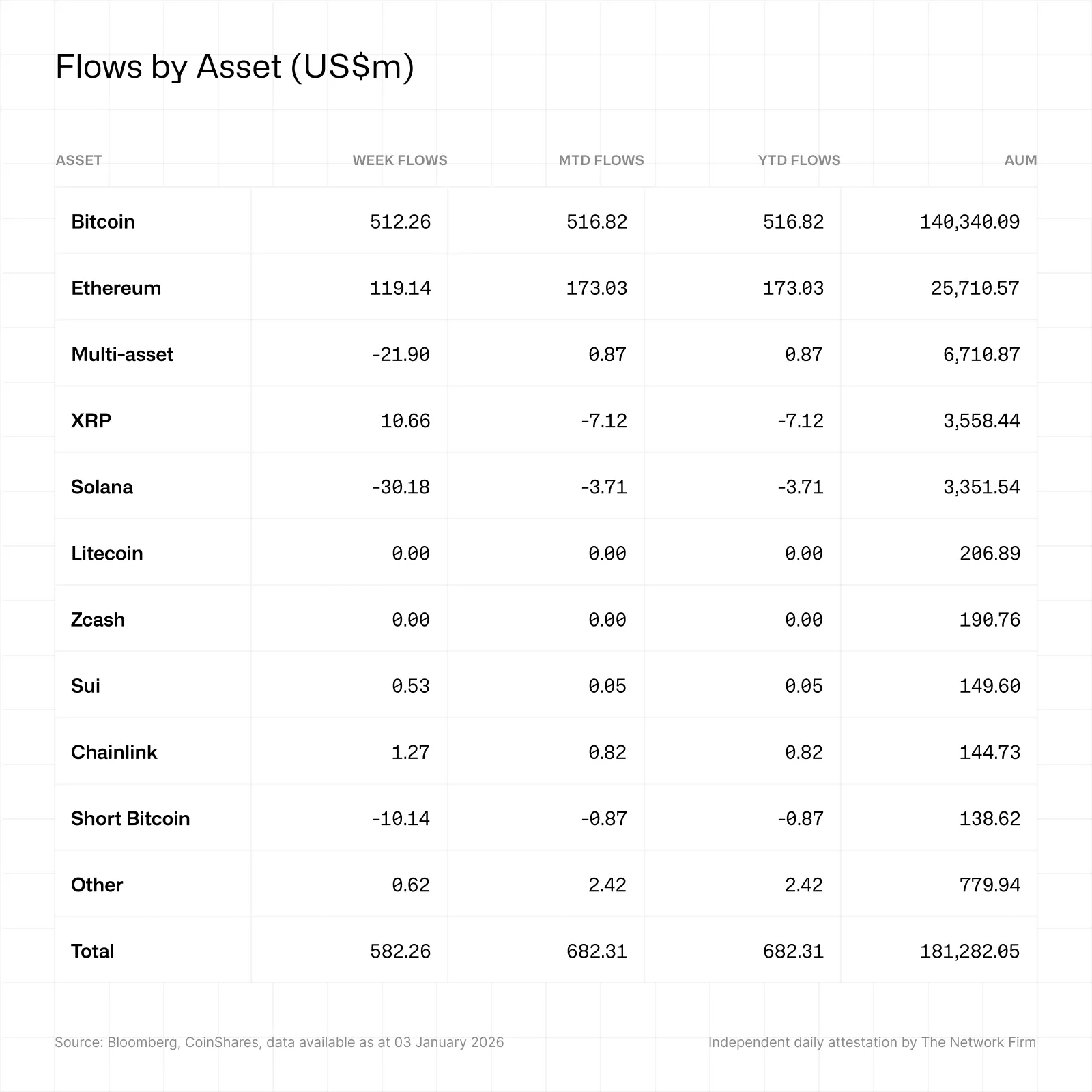Click the AUM column header
This screenshot has width=1092, height=1092.
click(x=1020, y=160)
